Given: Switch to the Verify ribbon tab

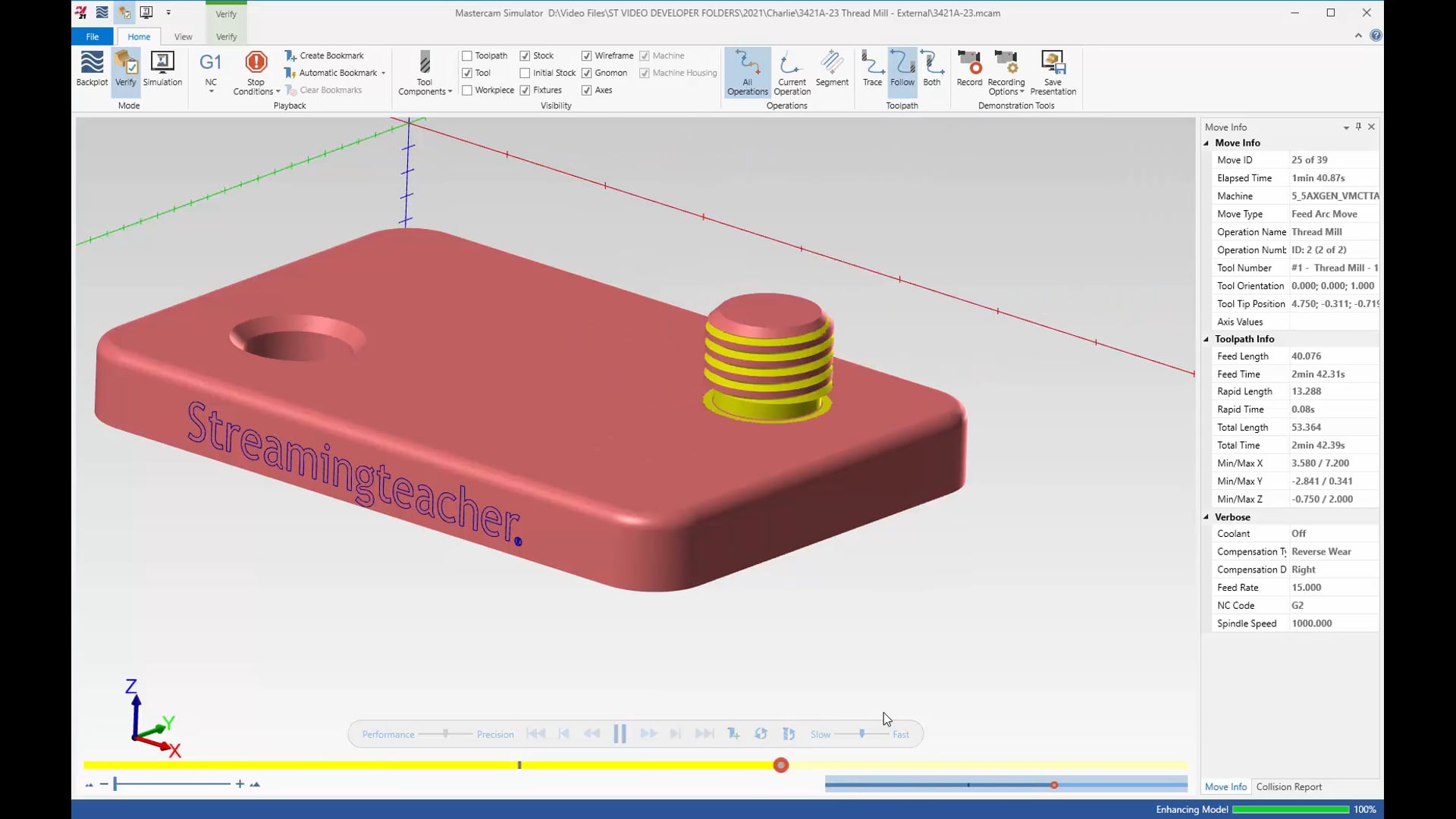Looking at the screenshot, I should coord(224,36).
